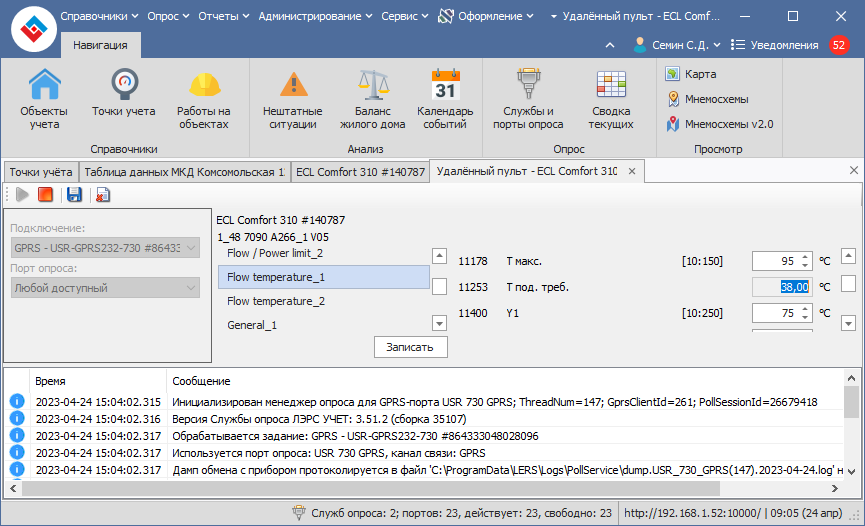The width and height of the screenshot is (865, 526).
Task: Click the clear log document icon
Action: pos(103,194)
